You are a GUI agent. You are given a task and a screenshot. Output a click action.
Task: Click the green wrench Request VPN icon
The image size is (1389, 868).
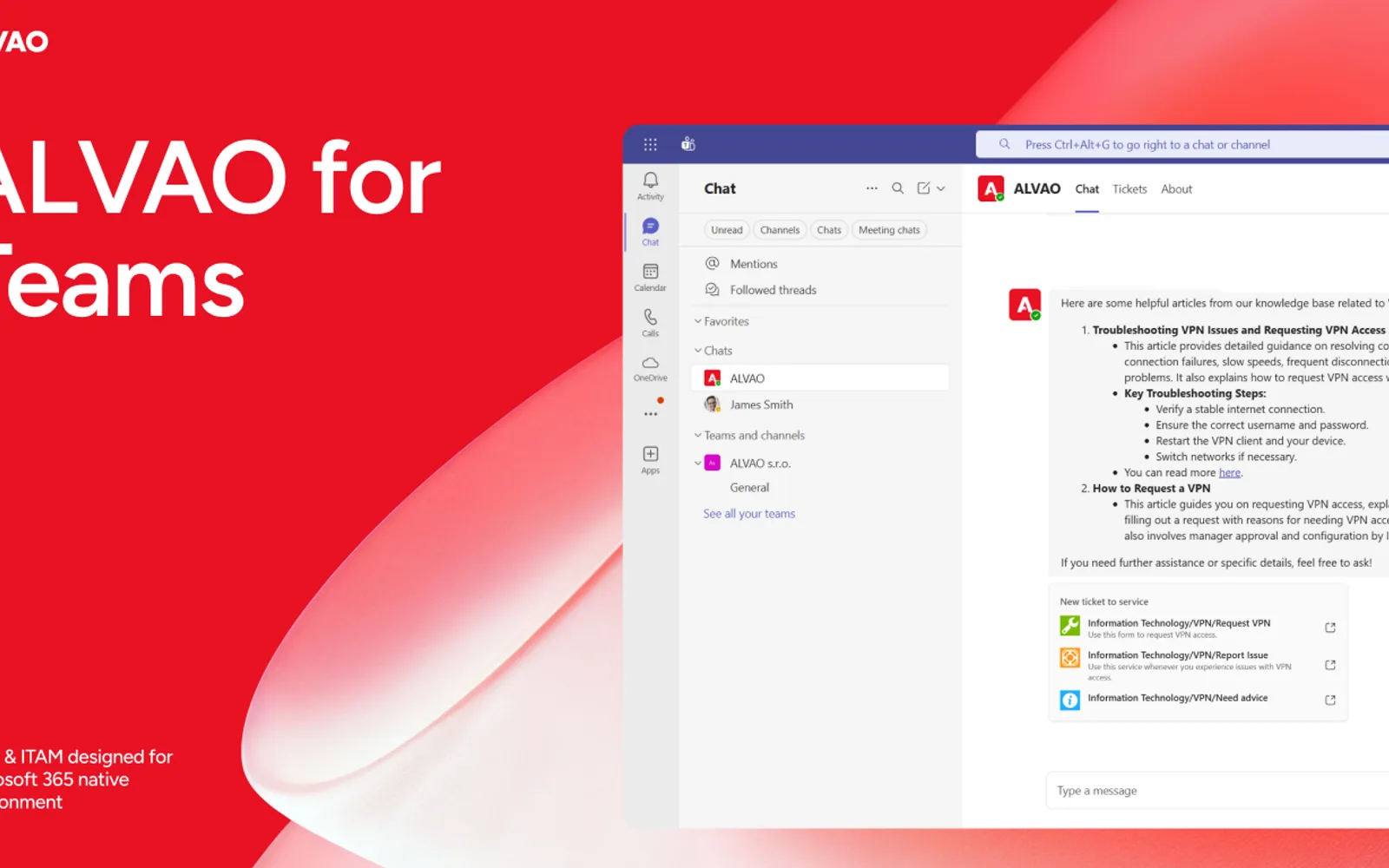pyautogui.click(x=1070, y=625)
